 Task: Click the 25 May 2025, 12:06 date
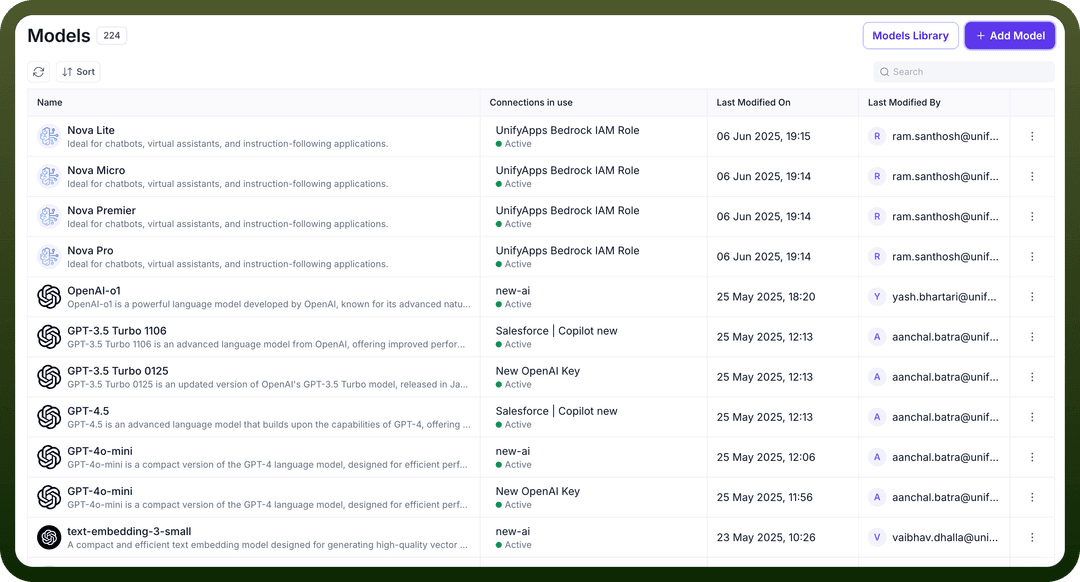tap(766, 457)
